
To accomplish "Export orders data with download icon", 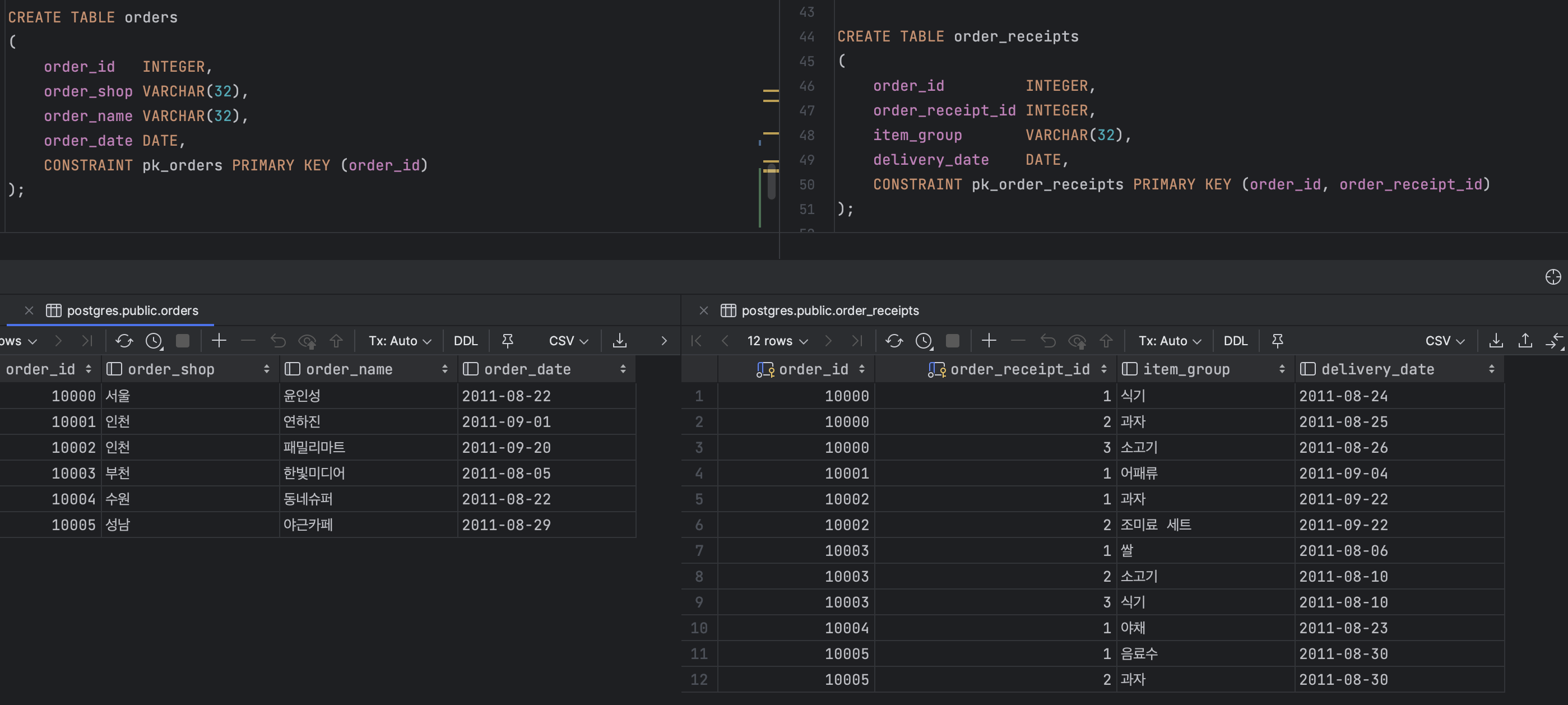I will click(x=620, y=341).
